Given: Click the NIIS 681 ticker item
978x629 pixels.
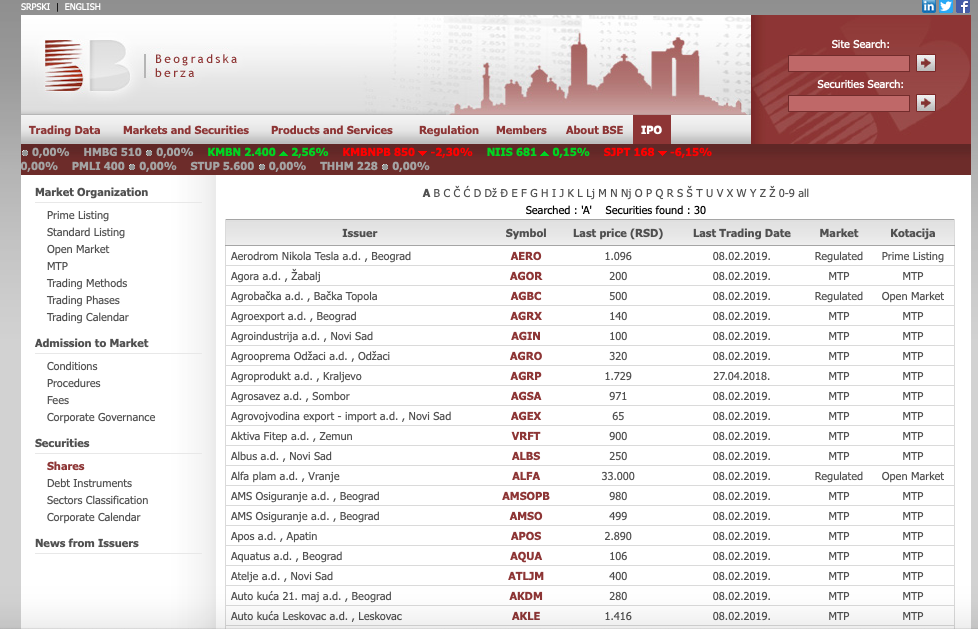Looking at the screenshot, I should 538,152.
